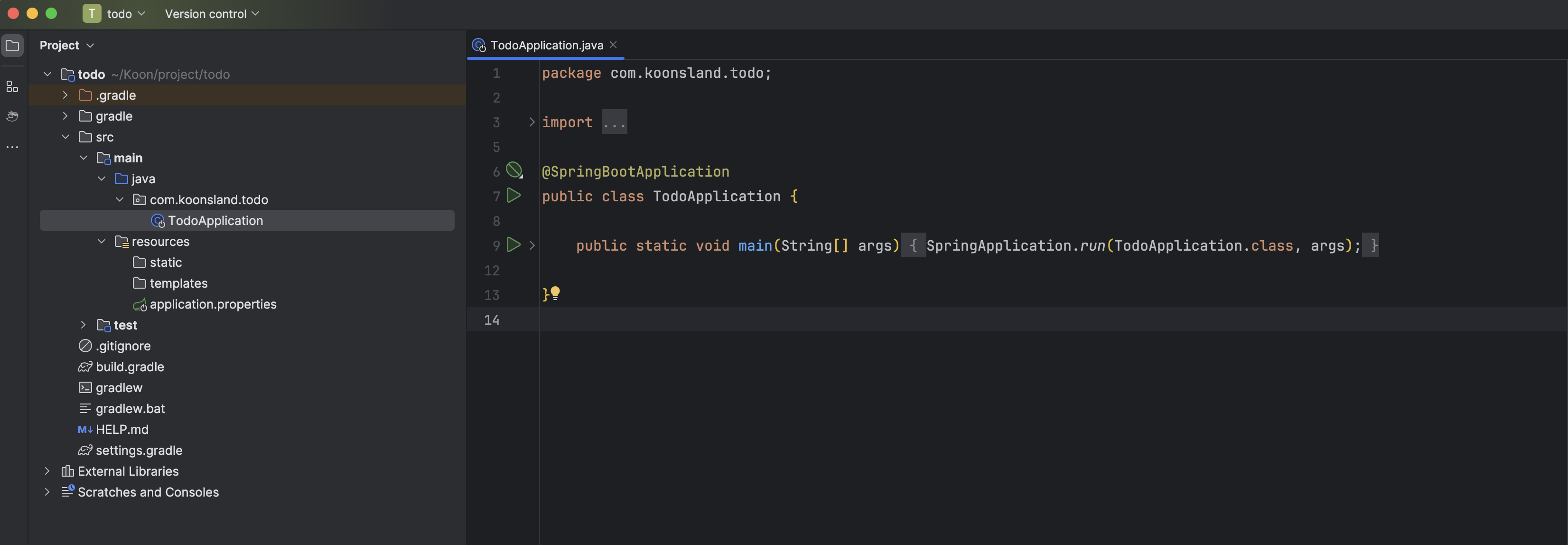Click the yellow lightbulb intention icon
This screenshot has height=545, width=1568.
pos(555,293)
